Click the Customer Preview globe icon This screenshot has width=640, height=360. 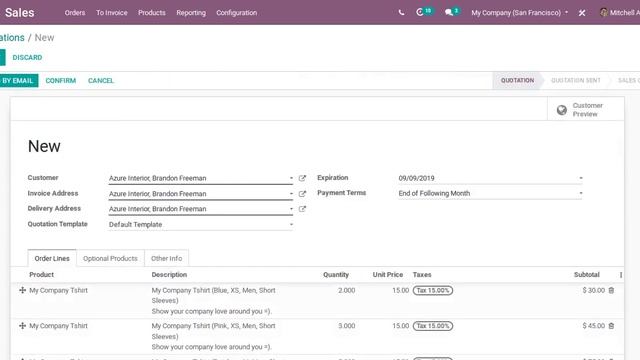click(x=562, y=110)
